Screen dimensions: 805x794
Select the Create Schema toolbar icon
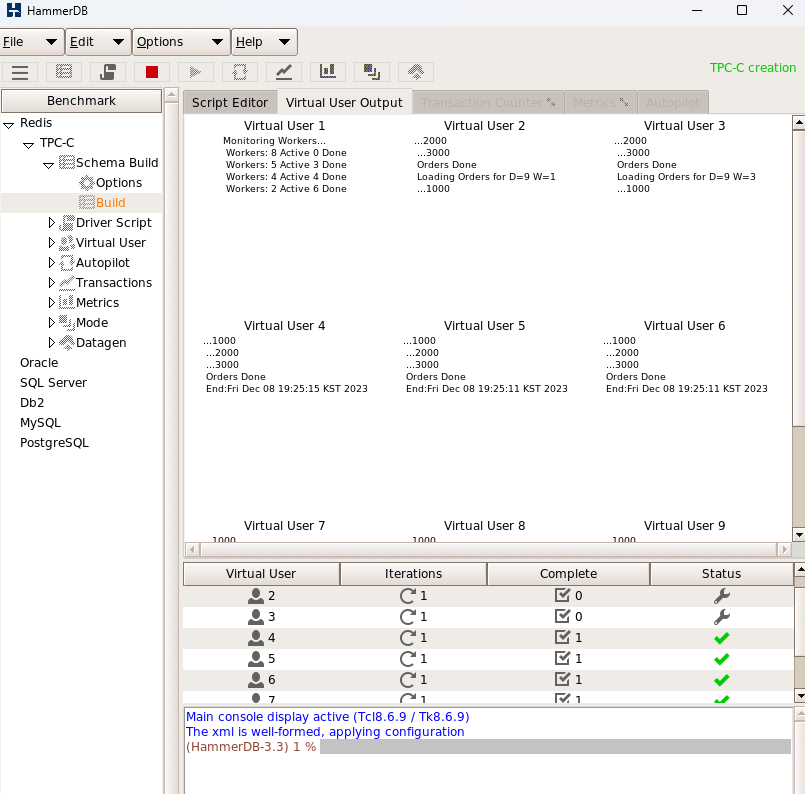click(63, 71)
